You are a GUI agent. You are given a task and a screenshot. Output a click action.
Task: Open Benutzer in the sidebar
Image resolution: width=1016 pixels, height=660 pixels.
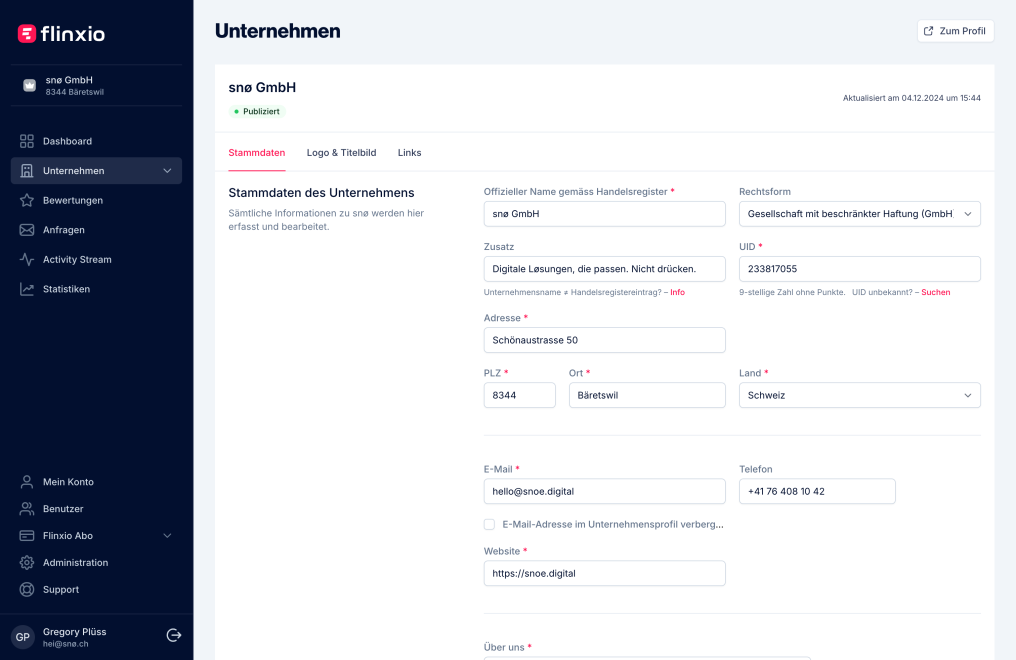coord(96,509)
